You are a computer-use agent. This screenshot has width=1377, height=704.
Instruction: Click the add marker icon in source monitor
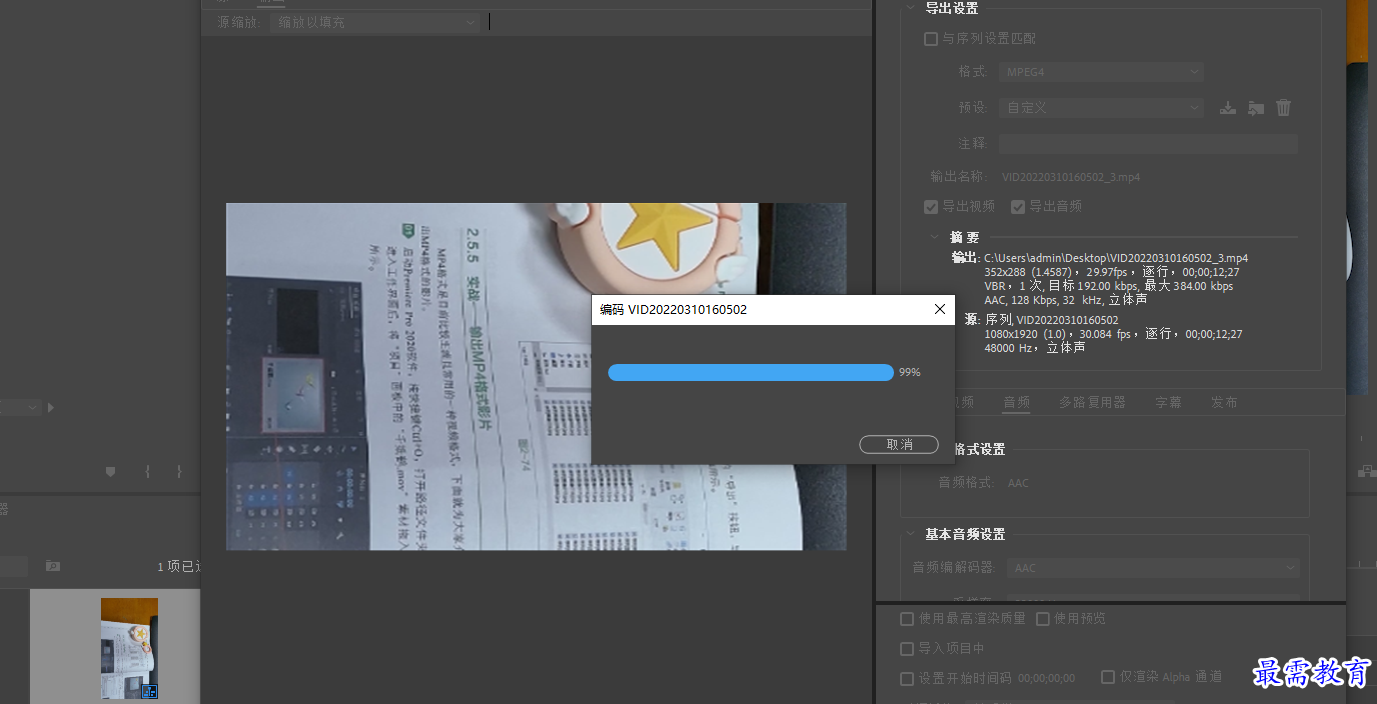coord(111,471)
